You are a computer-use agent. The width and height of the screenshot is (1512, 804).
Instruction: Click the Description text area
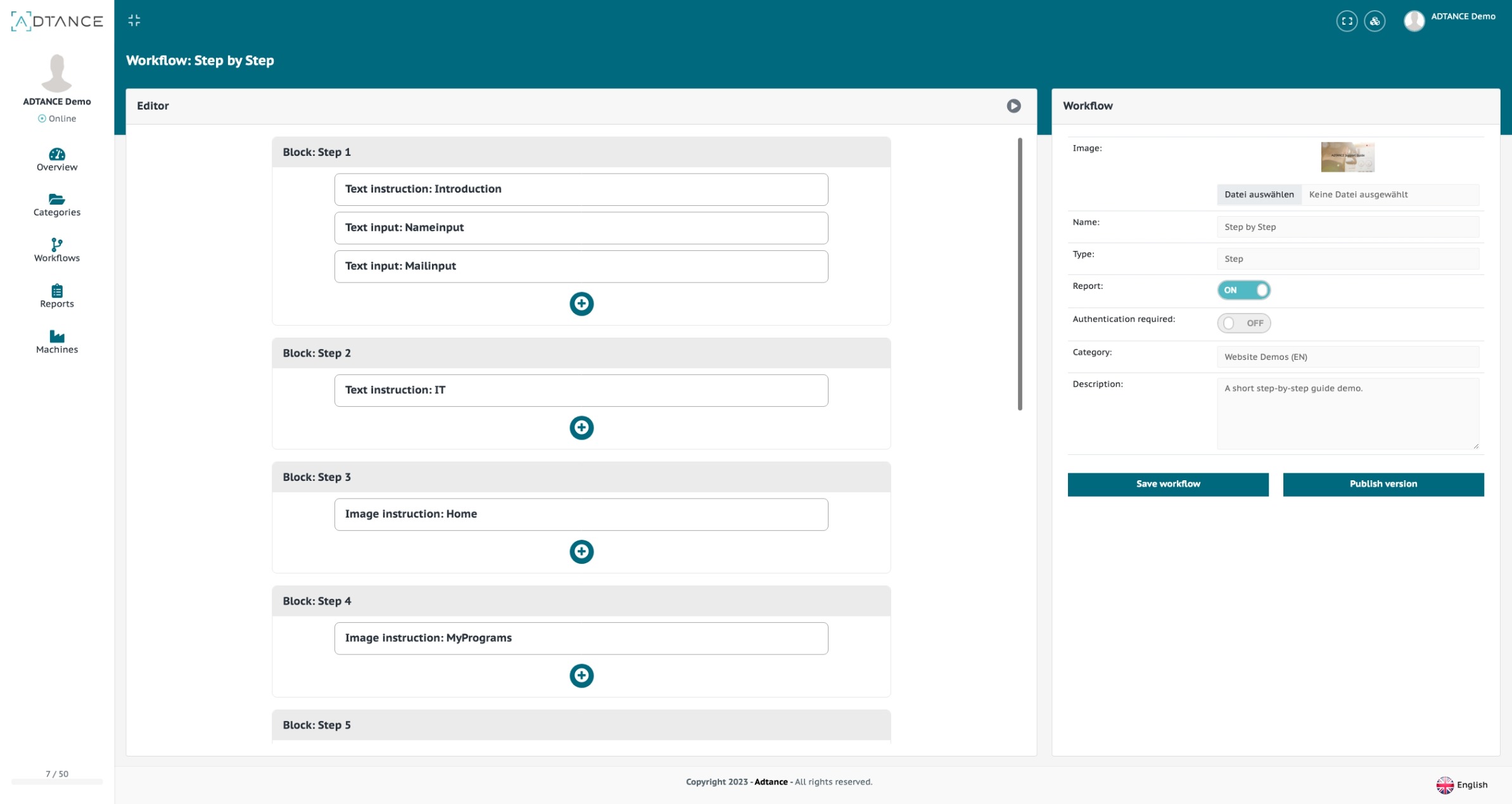click(1348, 414)
